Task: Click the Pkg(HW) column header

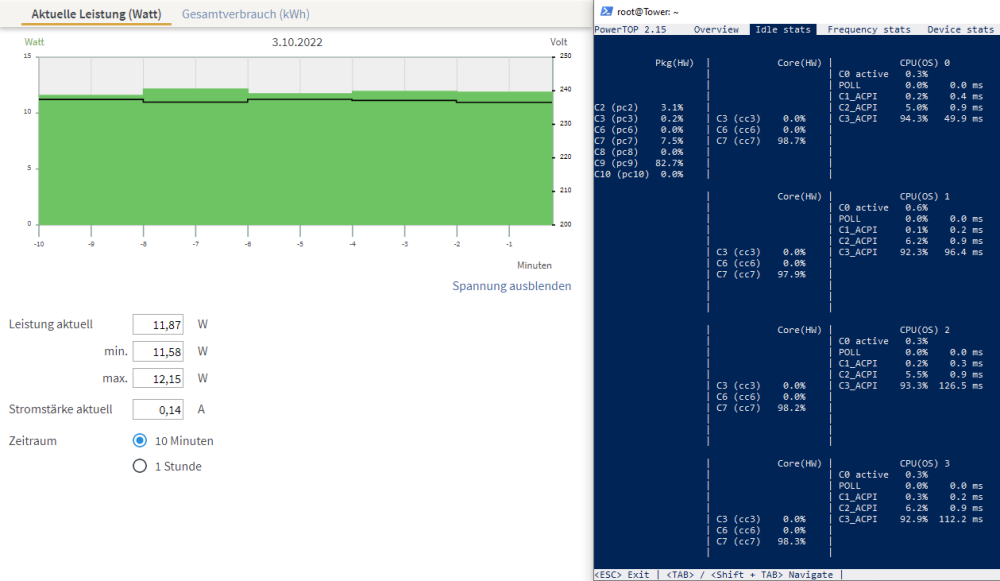Action: [x=674, y=63]
